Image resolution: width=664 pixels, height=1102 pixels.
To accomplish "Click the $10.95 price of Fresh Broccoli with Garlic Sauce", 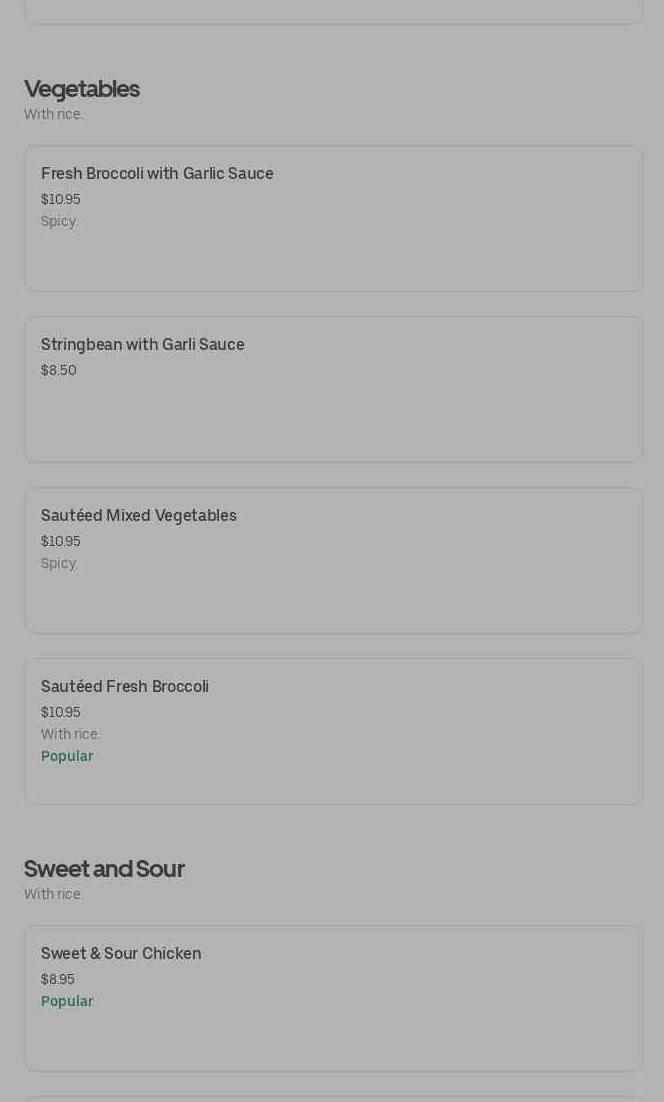I will click(61, 200).
